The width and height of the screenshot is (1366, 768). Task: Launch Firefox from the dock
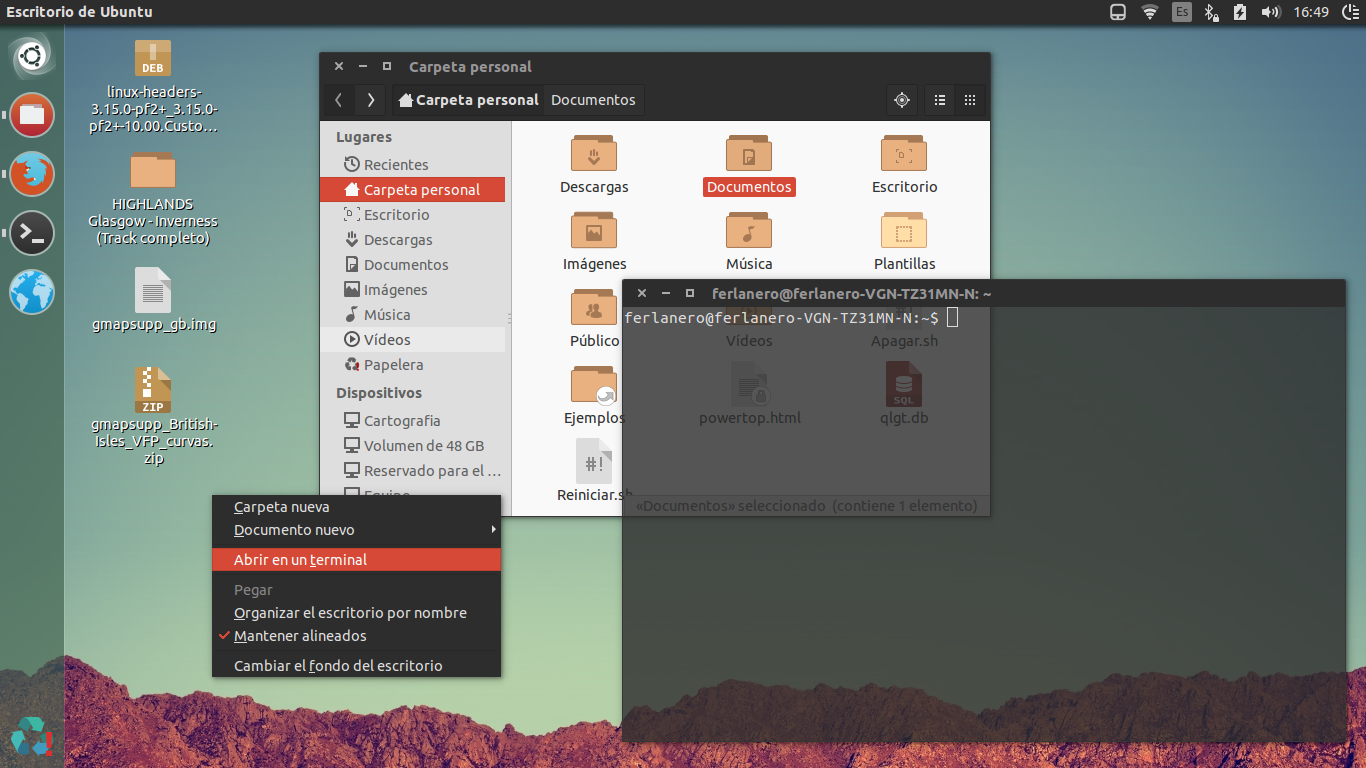[x=31, y=173]
